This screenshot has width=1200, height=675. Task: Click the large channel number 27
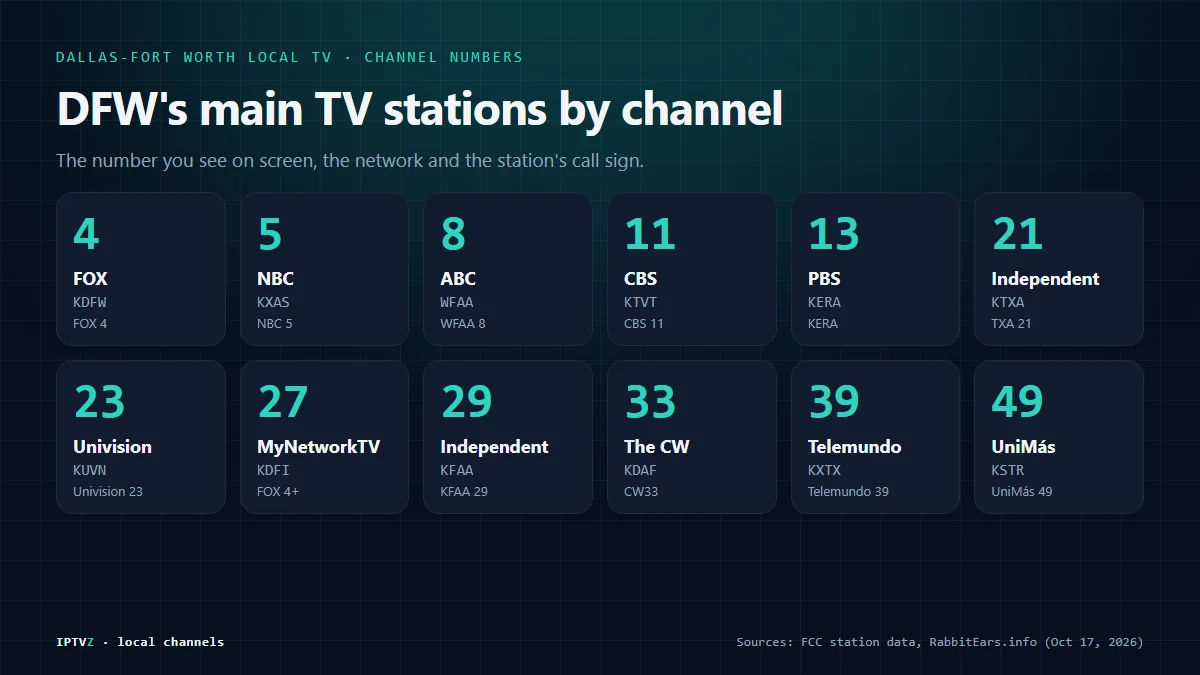tap(283, 402)
